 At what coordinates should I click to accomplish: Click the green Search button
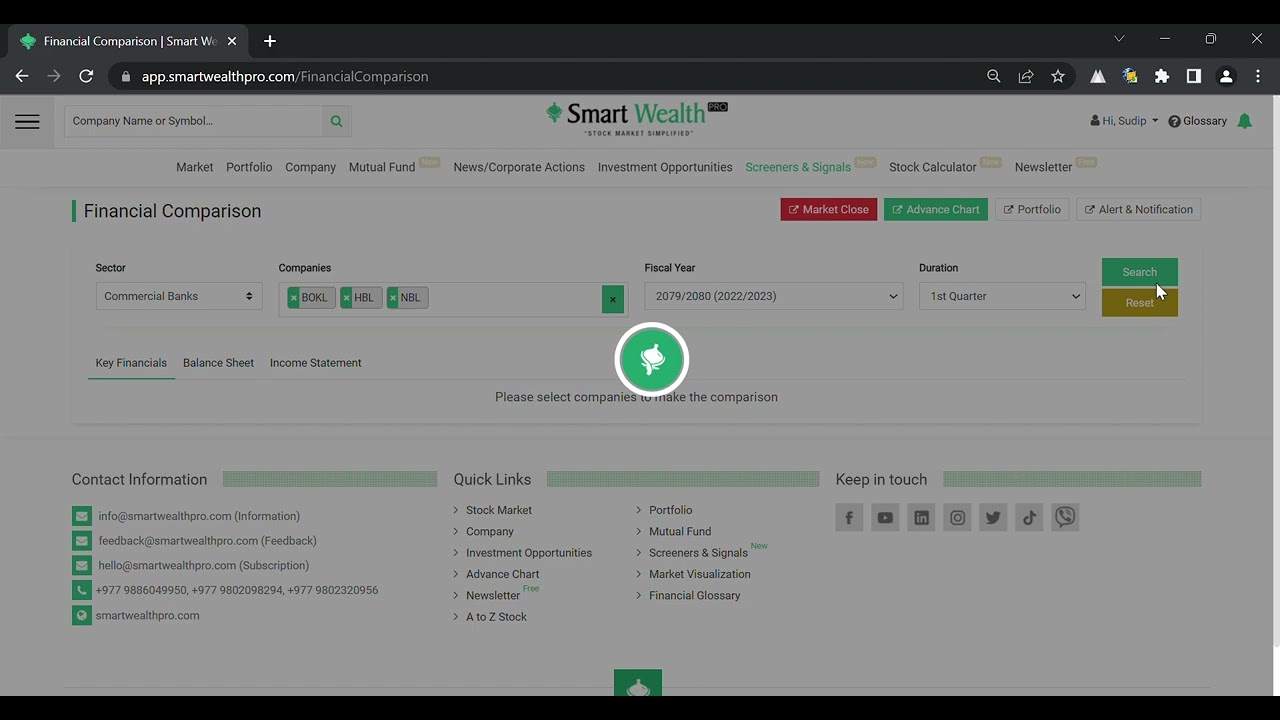pyautogui.click(x=1140, y=272)
